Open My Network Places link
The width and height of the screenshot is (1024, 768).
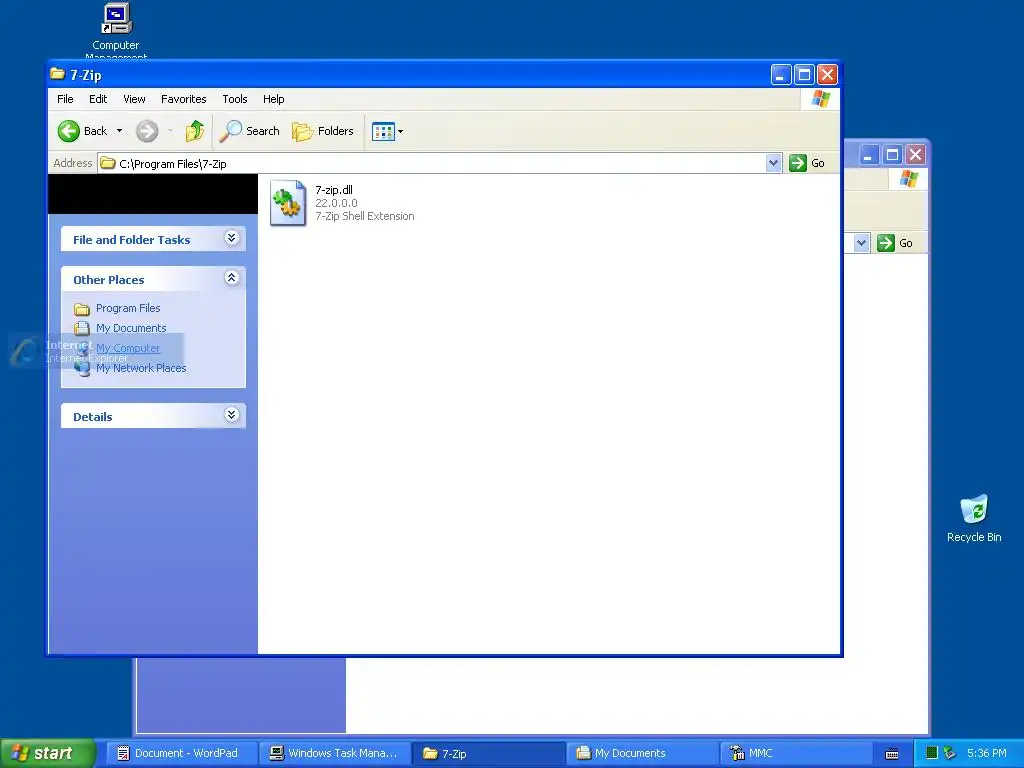141,368
